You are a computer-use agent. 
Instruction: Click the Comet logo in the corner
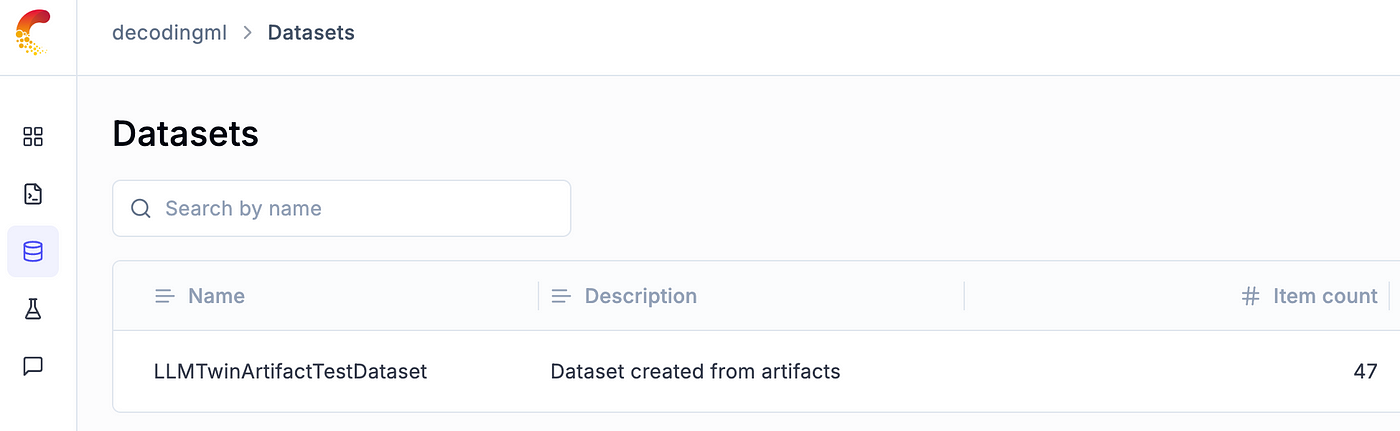(33, 32)
